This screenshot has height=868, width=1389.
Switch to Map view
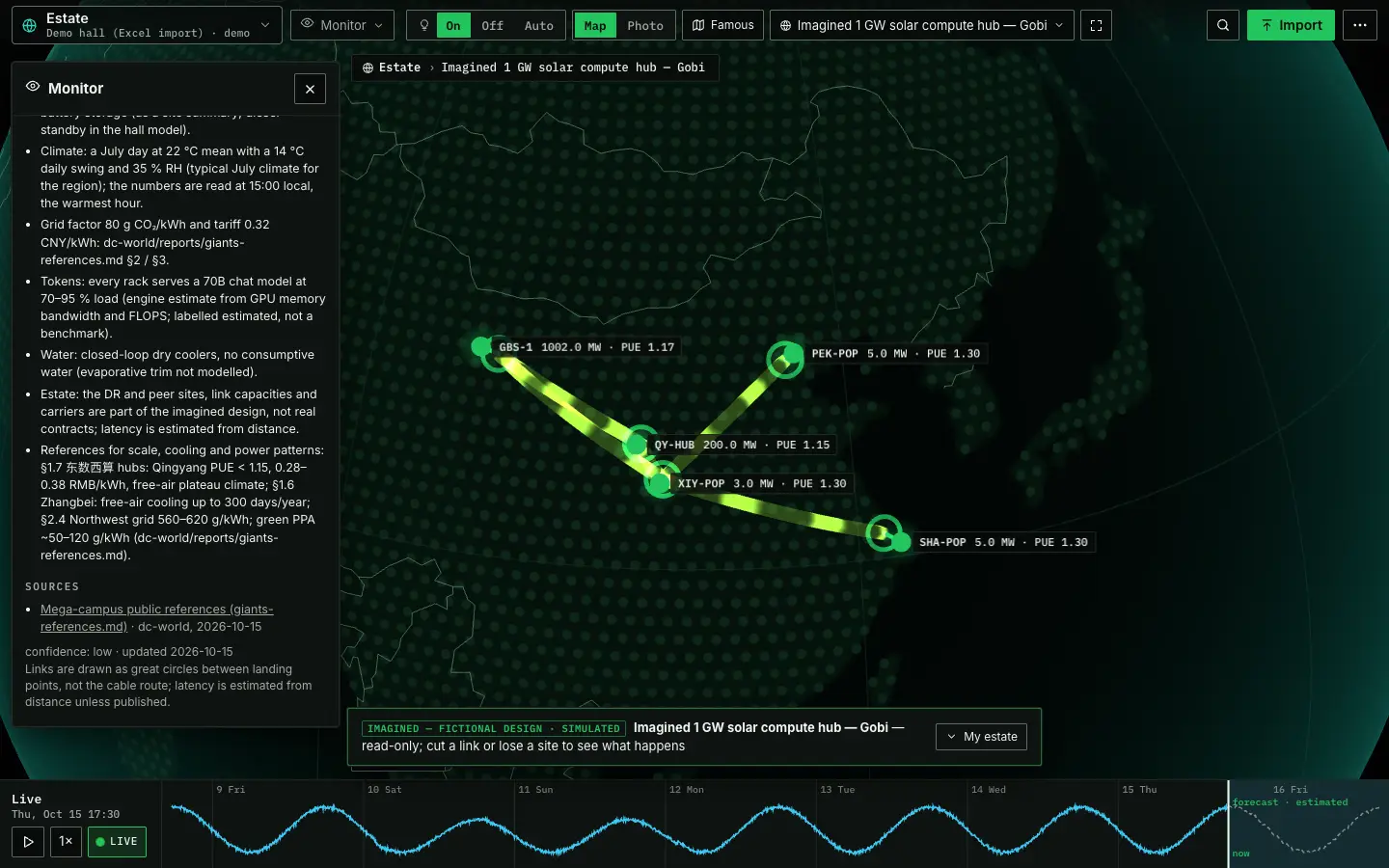coord(595,26)
